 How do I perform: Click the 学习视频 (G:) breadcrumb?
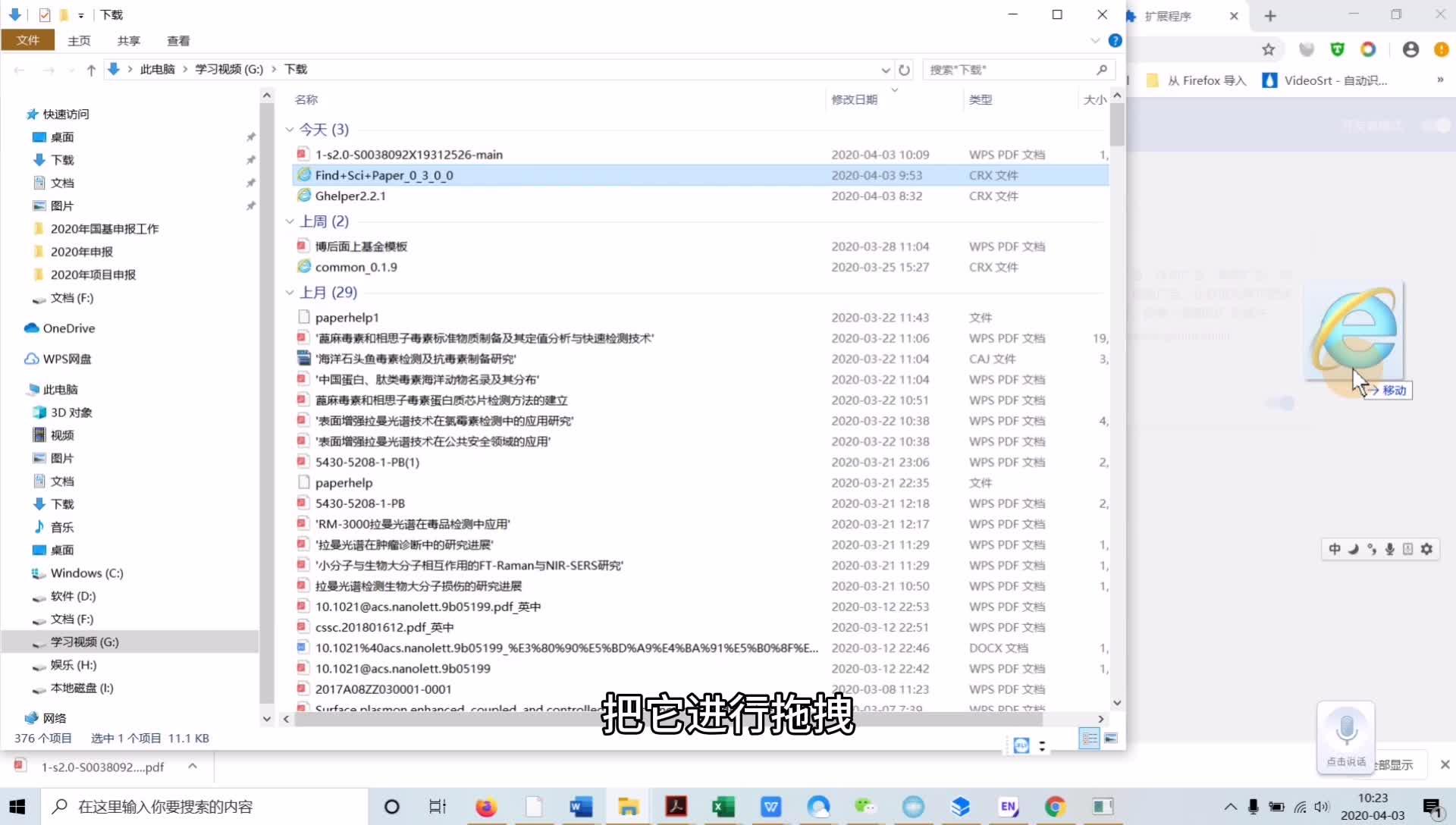point(229,69)
